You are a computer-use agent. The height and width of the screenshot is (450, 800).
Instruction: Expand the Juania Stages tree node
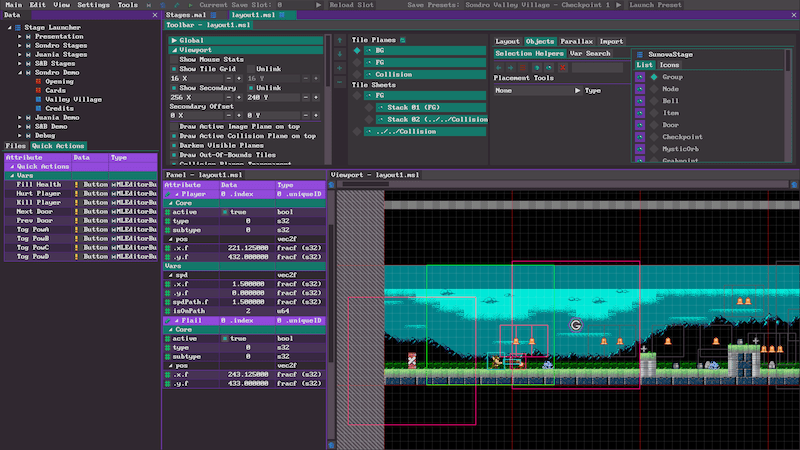click(x=20, y=54)
